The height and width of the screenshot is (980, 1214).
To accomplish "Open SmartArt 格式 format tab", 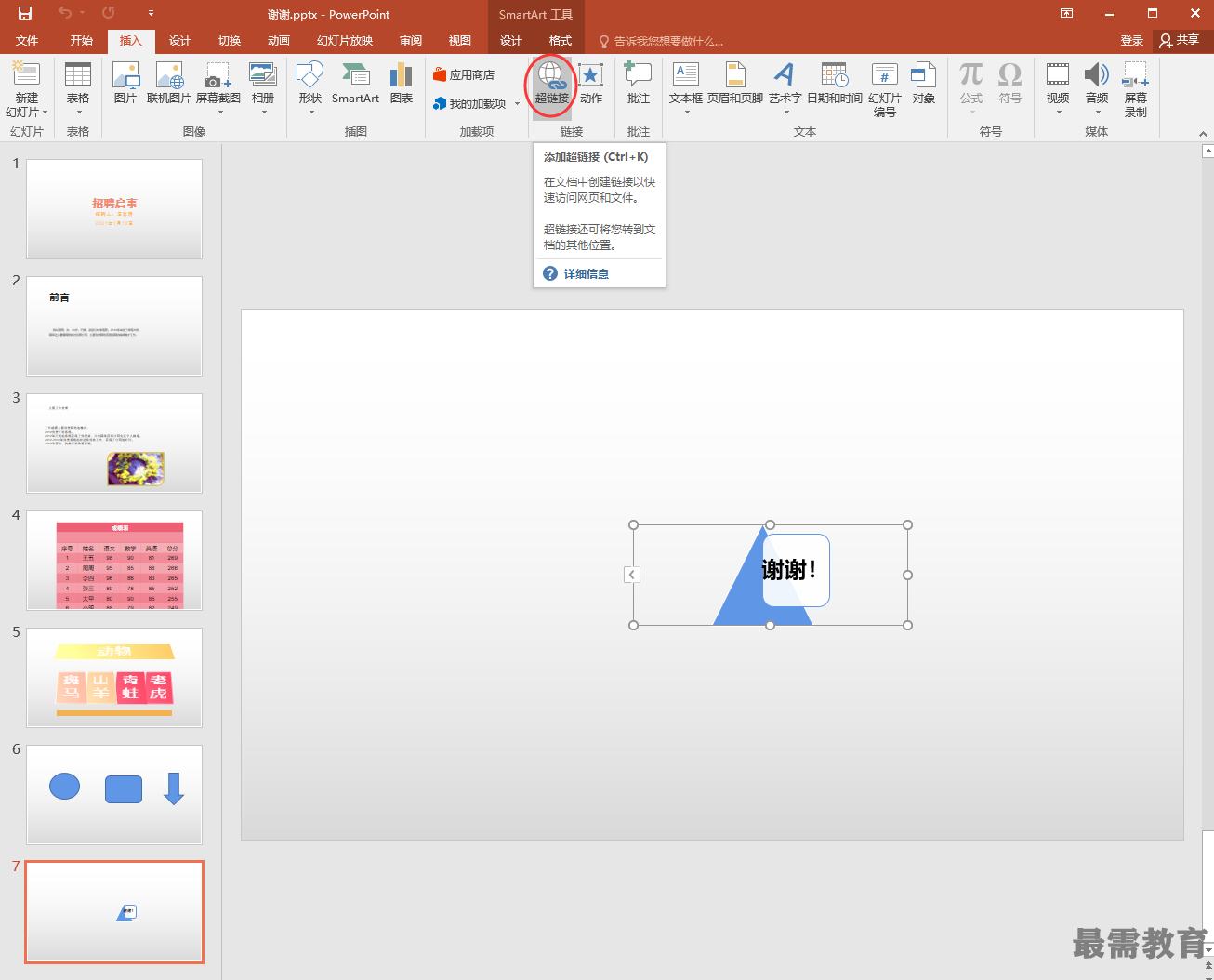I will [x=561, y=41].
